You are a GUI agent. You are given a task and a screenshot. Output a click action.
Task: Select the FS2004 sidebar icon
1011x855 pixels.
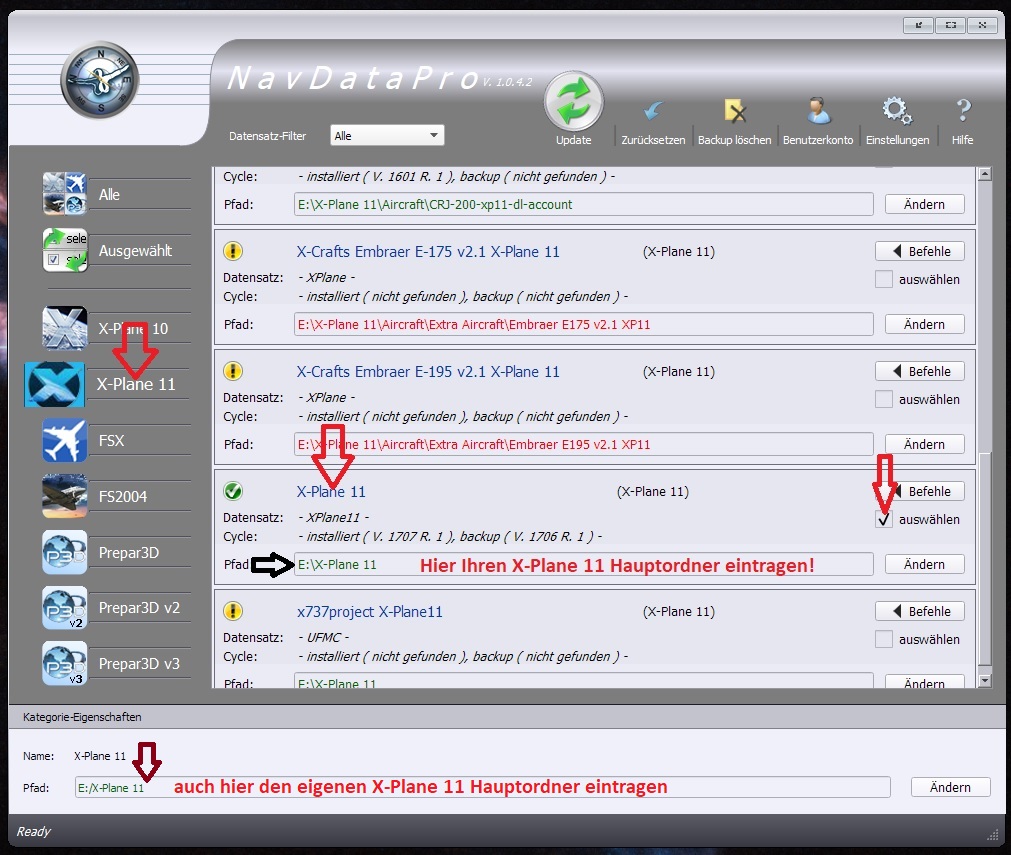click(64, 496)
